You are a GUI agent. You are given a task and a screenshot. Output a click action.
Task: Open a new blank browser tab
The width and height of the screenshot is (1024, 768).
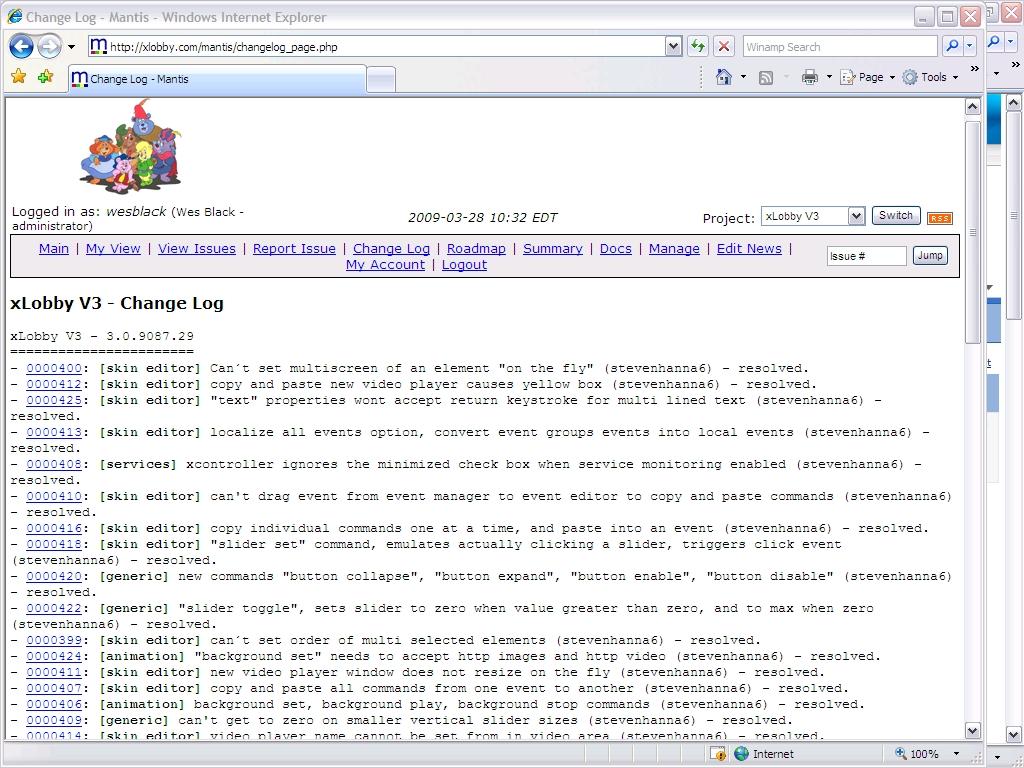click(x=381, y=80)
